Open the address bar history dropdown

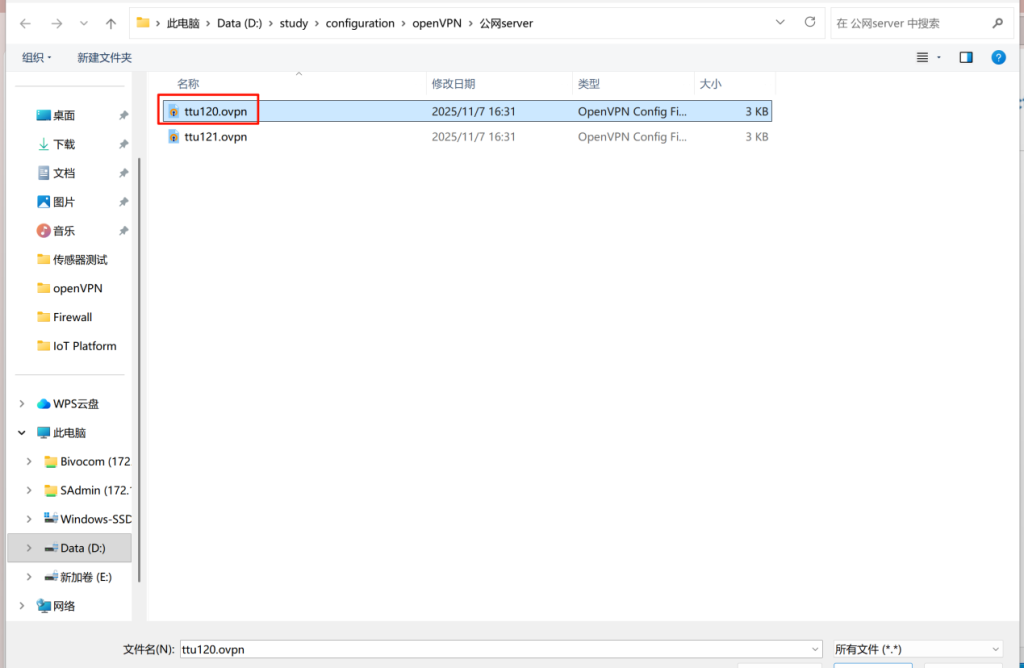(x=780, y=23)
